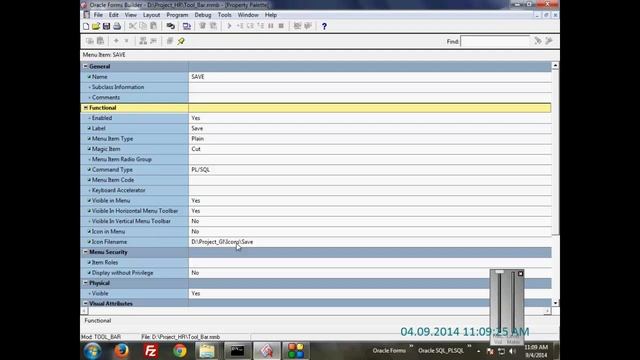640x360 pixels.
Task: Click the Property Class palette icon
Action: [143, 41]
